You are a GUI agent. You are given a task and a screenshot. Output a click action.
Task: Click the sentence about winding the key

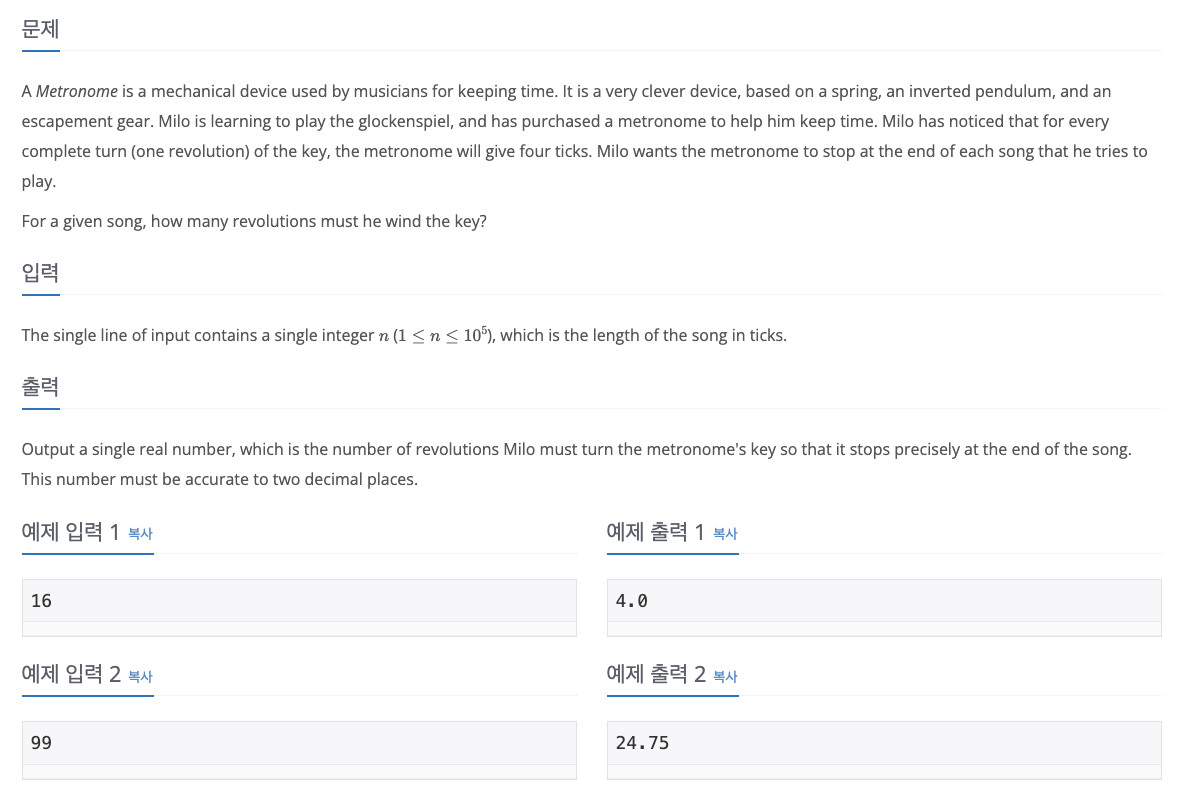pos(254,222)
